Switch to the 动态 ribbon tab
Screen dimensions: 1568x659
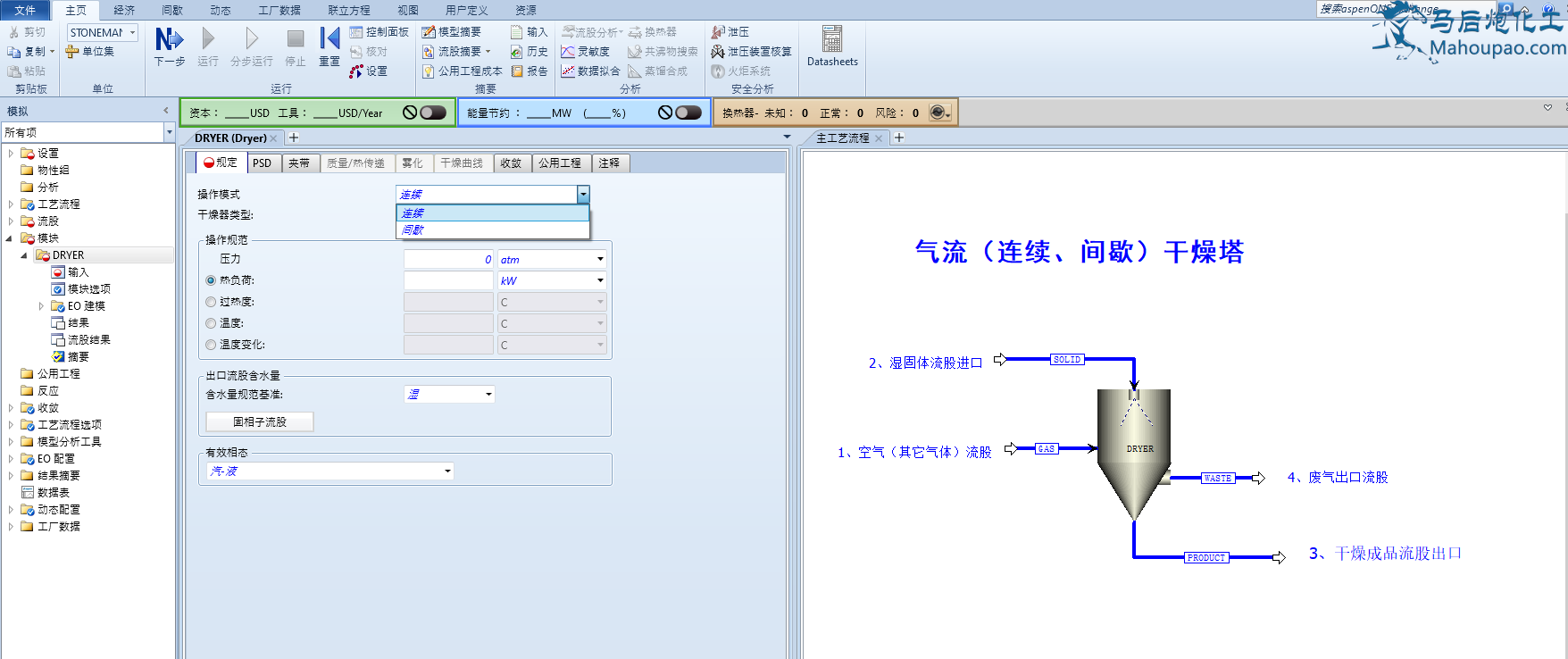tap(221, 10)
